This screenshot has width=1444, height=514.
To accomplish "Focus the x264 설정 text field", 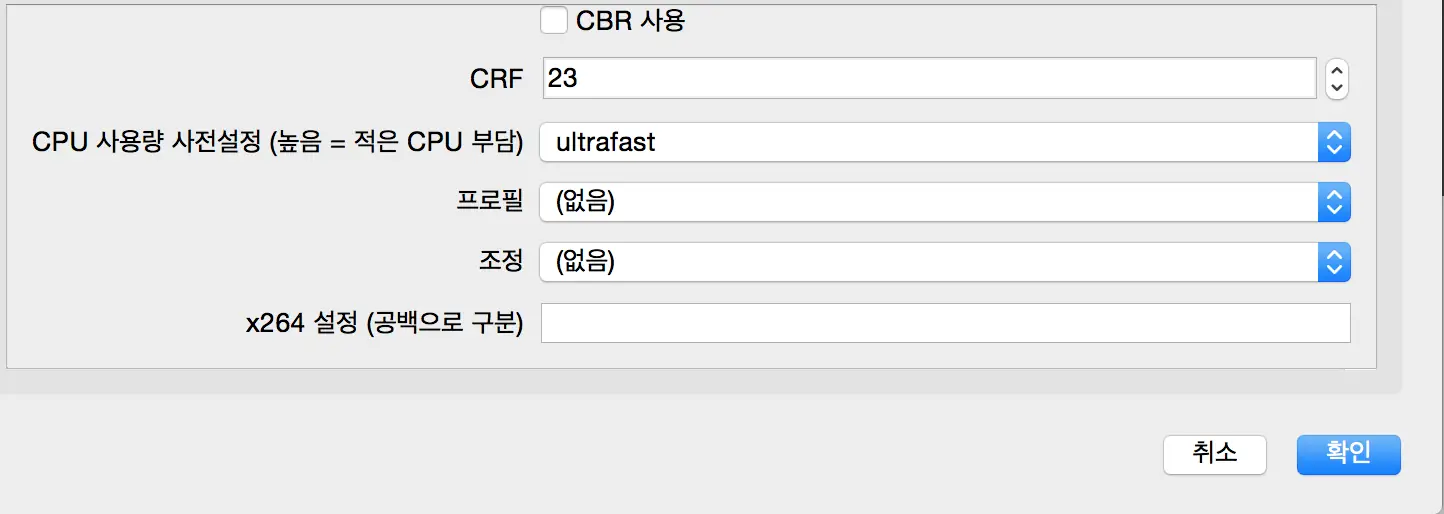I will coord(946,323).
